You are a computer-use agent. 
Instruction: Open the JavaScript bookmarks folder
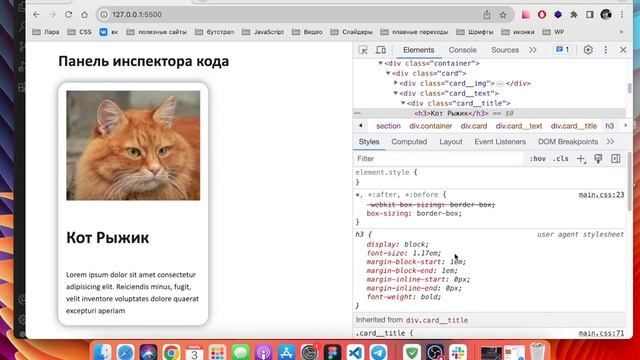pyautogui.click(x=263, y=32)
